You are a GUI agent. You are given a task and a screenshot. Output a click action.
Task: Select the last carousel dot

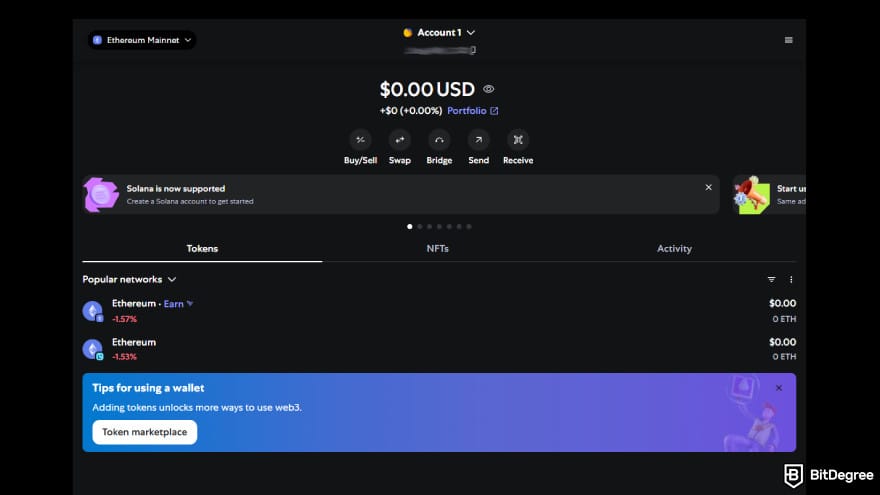(469, 227)
